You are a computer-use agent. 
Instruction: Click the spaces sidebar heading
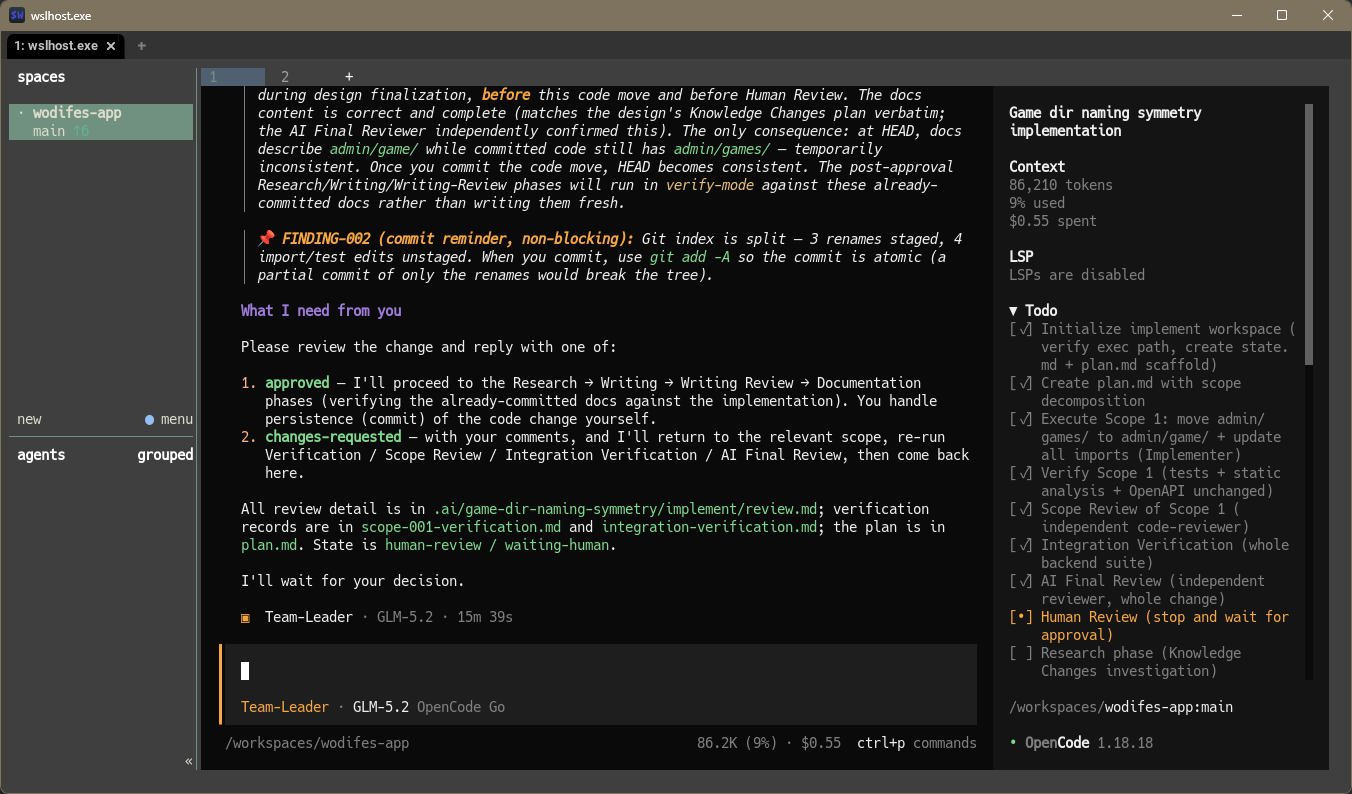pos(41,77)
